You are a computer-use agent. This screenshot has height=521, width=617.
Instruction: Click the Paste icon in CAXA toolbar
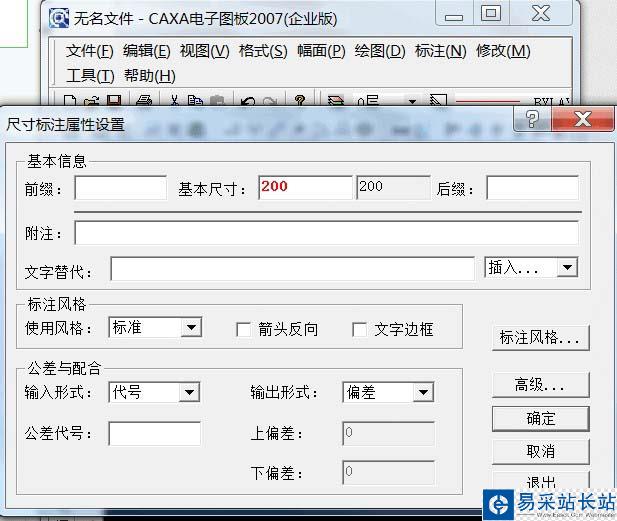(x=217, y=101)
